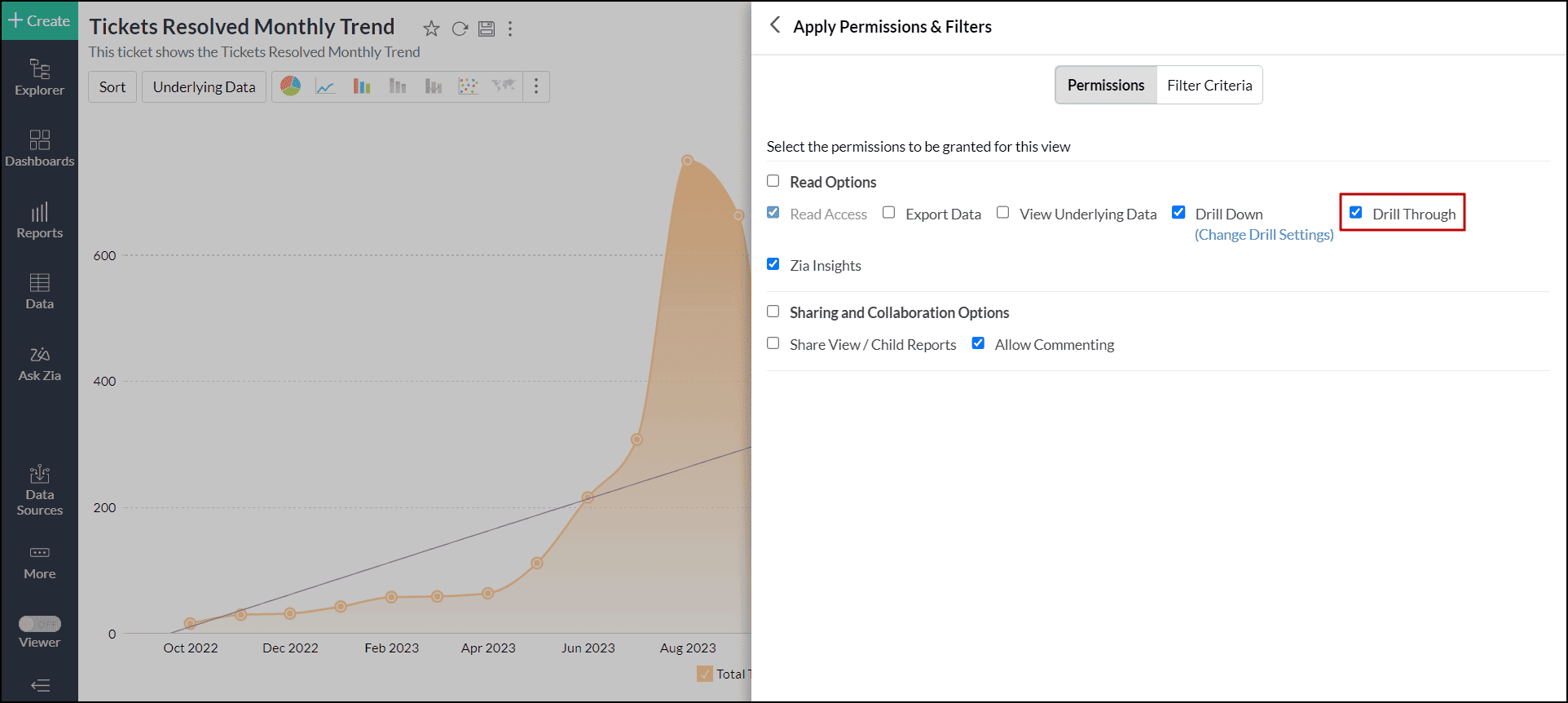Go to Data Sources in sidebar
1568x703 pixels.
click(39, 491)
